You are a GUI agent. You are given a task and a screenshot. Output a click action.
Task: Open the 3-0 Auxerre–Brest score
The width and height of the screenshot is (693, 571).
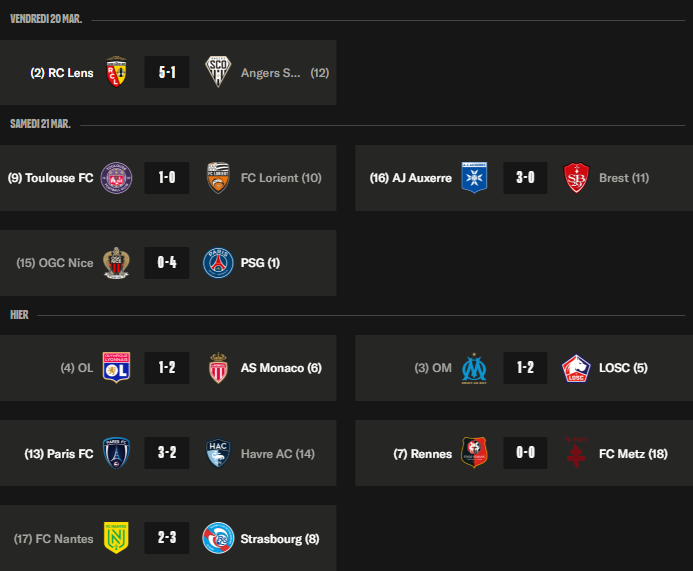pyautogui.click(x=525, y=178)
